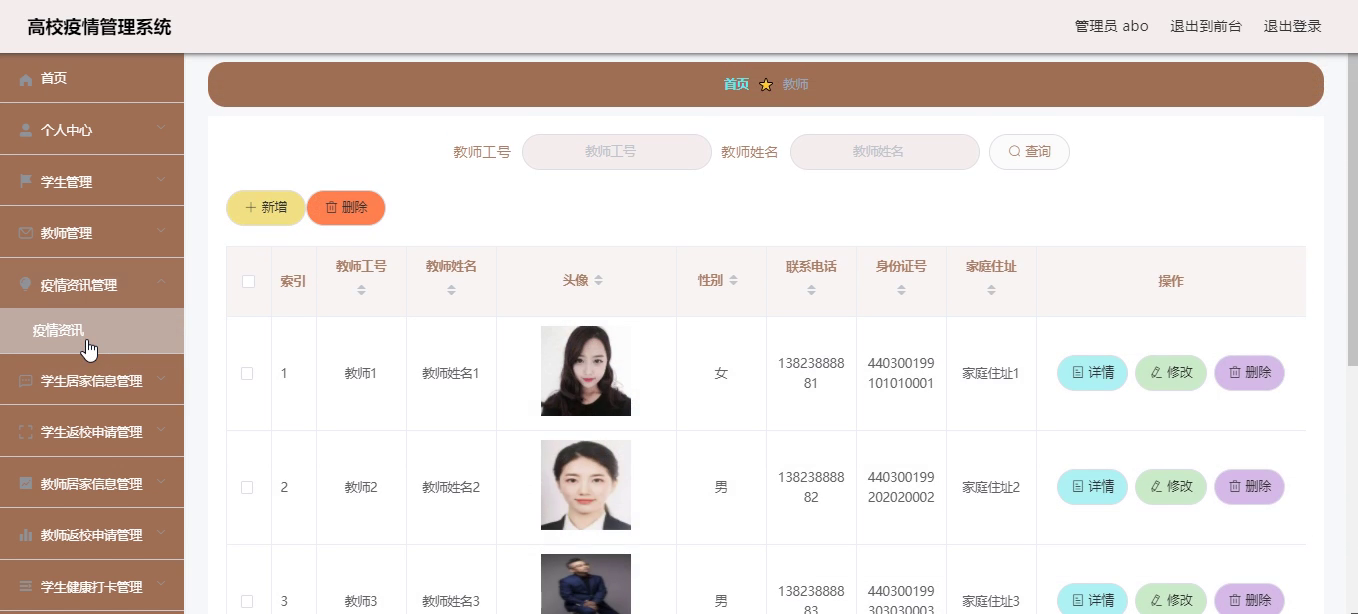Tick the checkbox for 教师2 row
Image resolution: width=1358 pixels, height=614 pixels.
[x=247, y=488]
